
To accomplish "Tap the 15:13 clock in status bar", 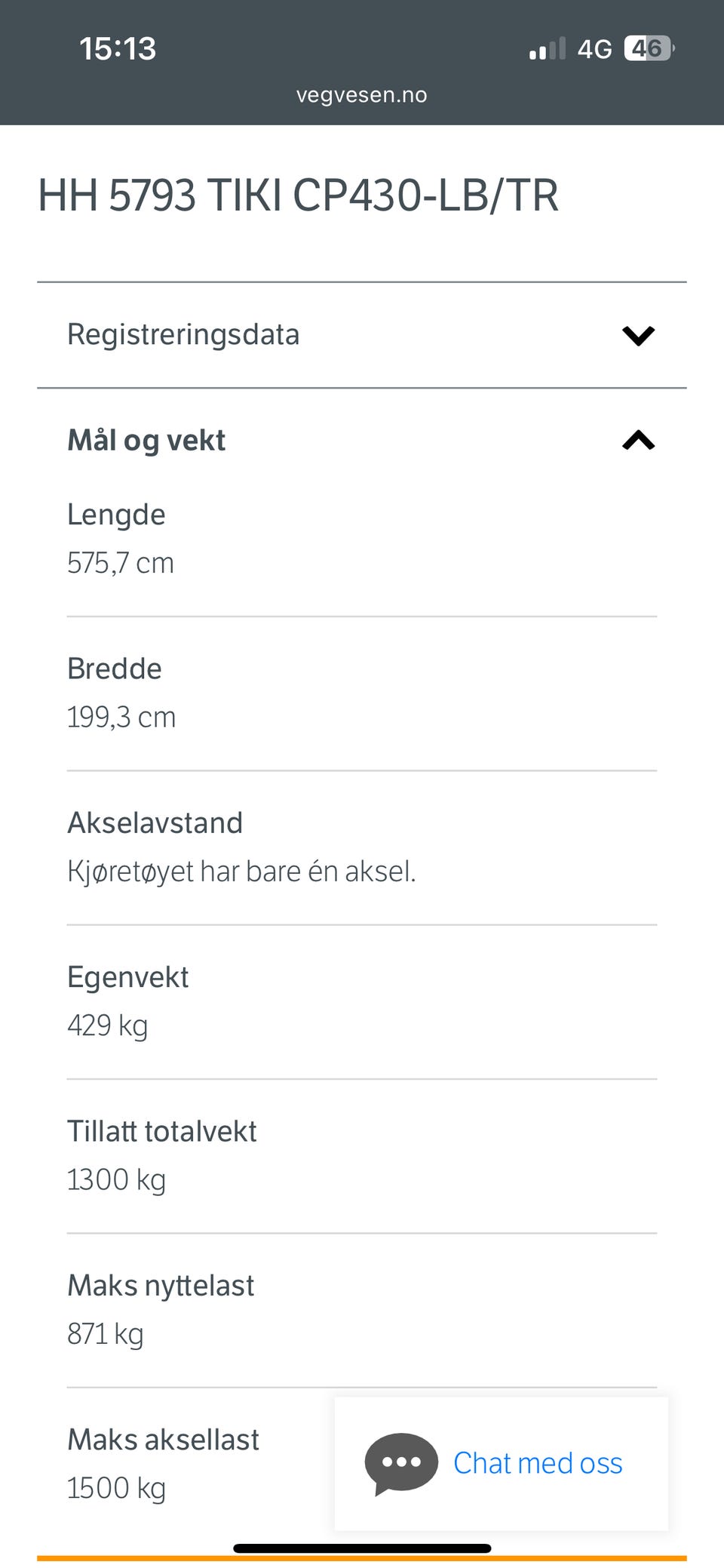I will (118, 48).
